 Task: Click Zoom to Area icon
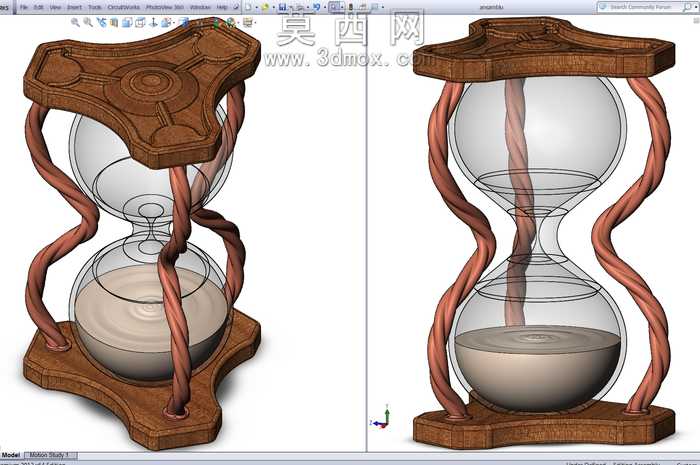click(88, 22)
